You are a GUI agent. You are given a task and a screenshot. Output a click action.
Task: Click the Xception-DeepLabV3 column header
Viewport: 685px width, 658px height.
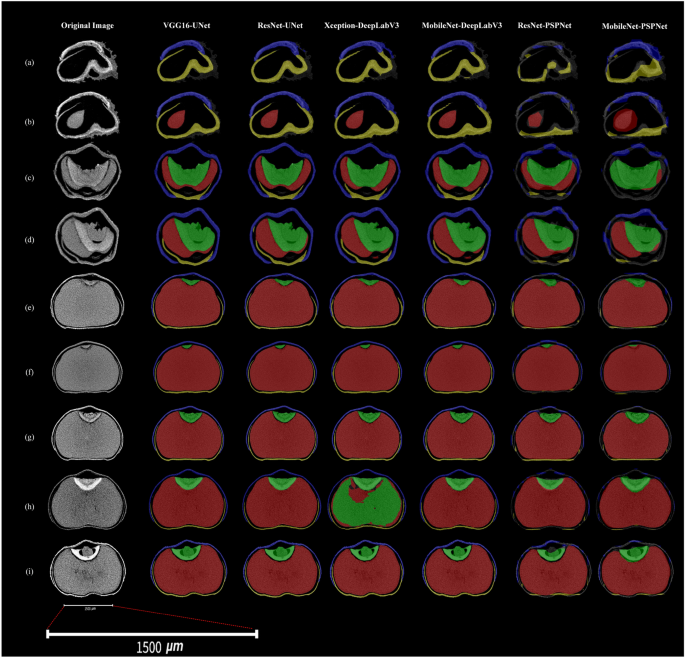[361, 26]
